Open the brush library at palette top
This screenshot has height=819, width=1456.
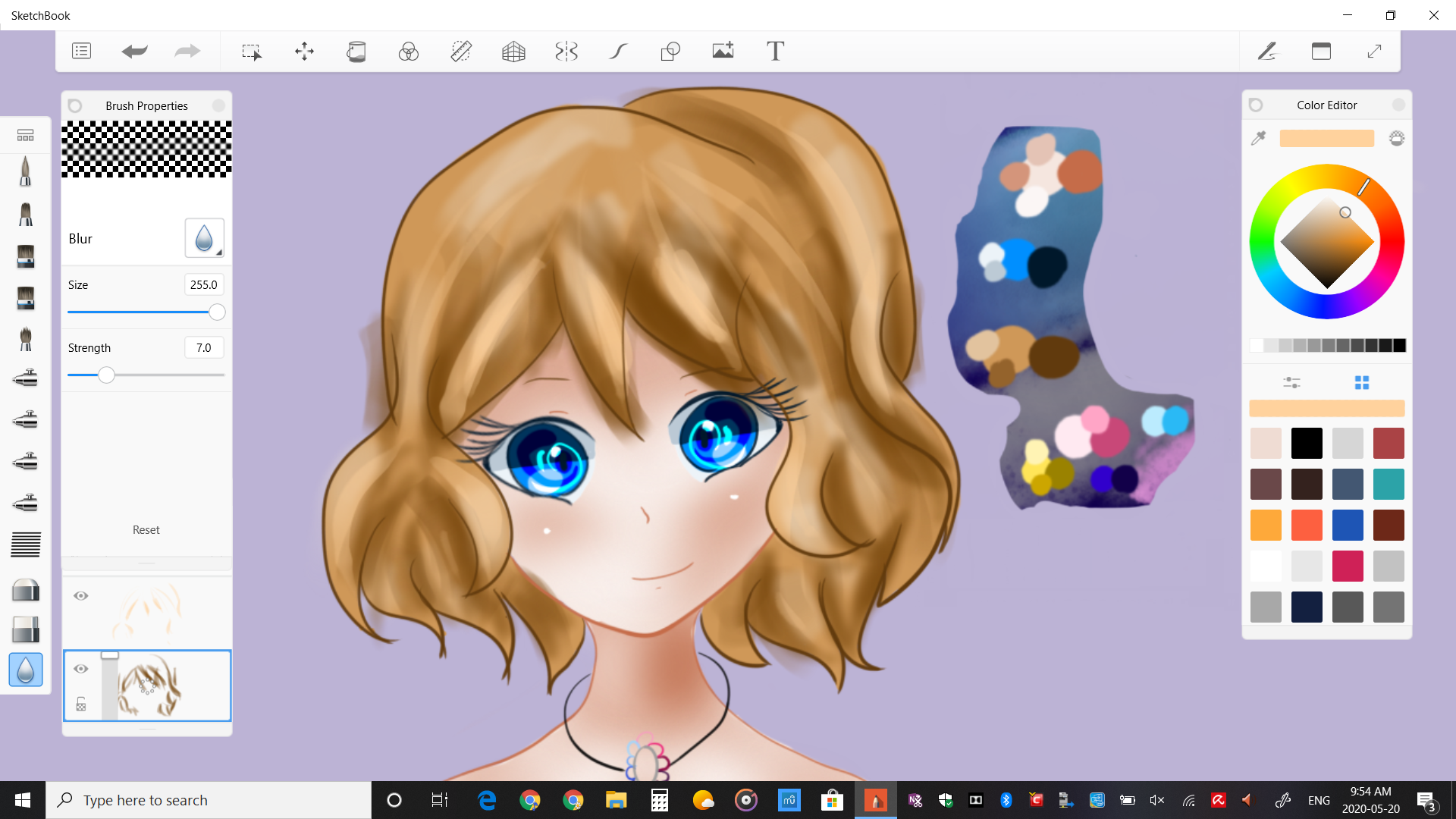(25, 135)
